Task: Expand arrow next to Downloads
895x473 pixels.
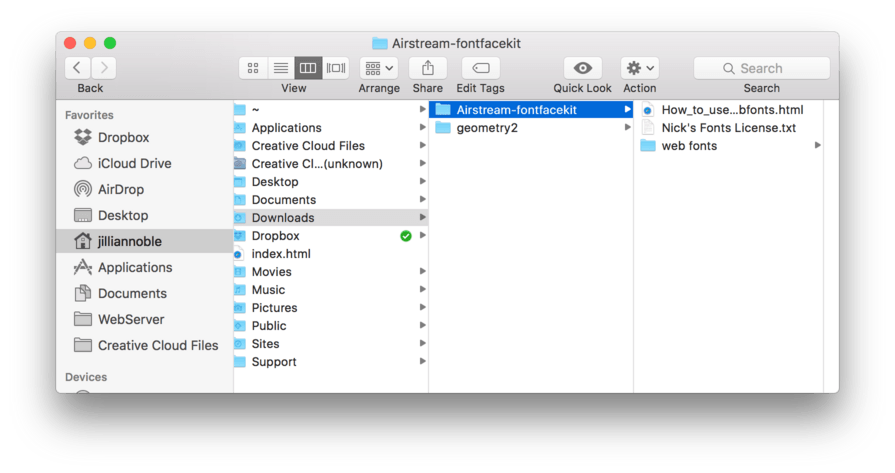Action: point(422,217)
